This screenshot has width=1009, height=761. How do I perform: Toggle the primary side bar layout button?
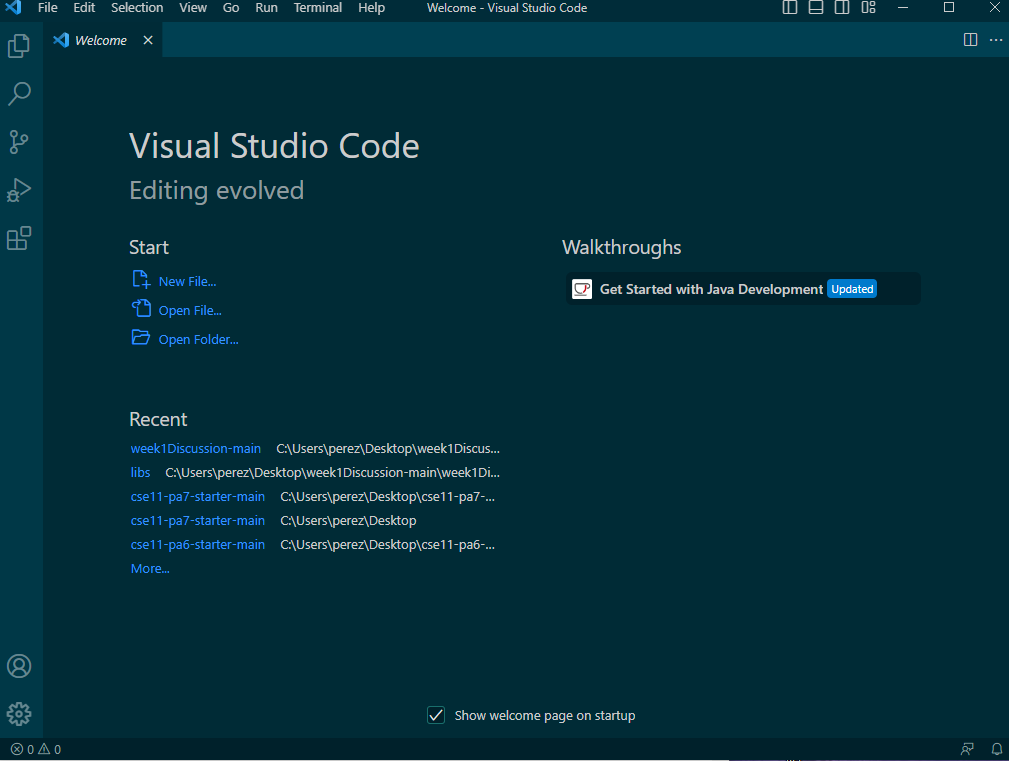click(790, 8)
